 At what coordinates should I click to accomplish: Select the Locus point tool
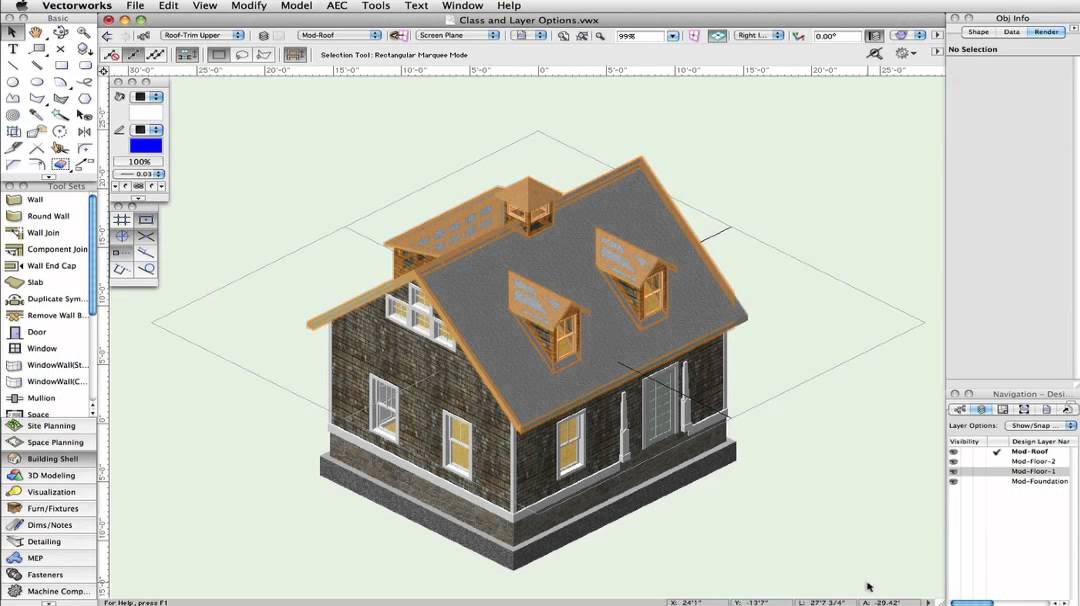pos(61,49)
